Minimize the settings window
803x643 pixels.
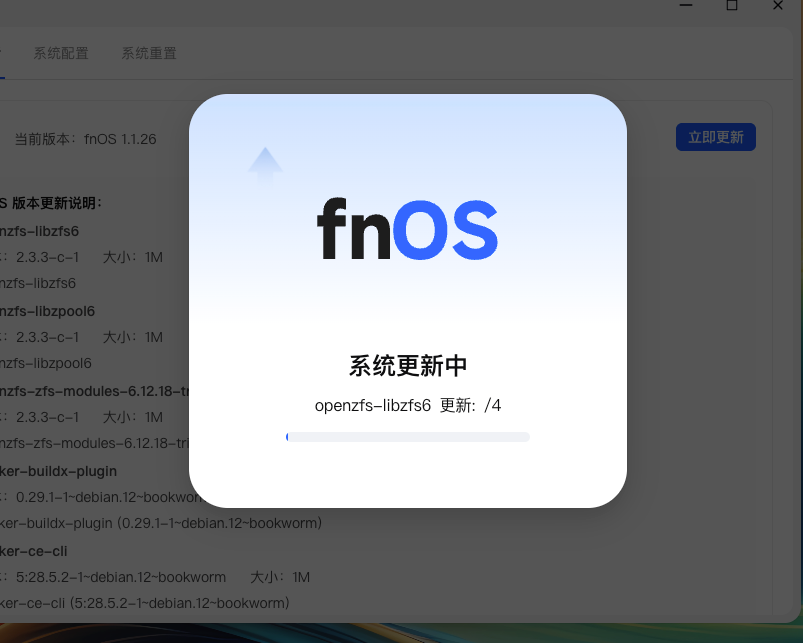pos(686,5)
